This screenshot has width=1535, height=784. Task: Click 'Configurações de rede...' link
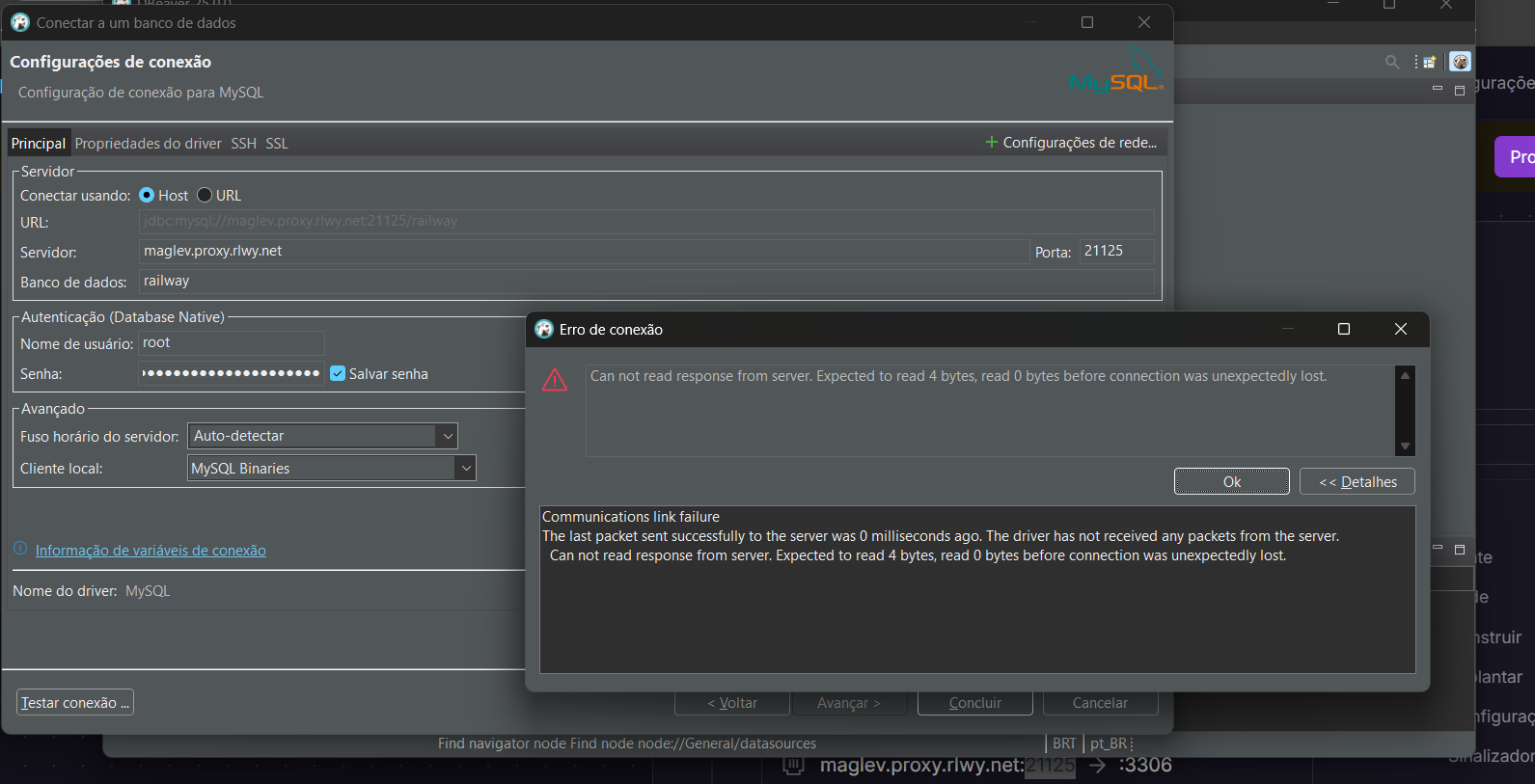[x=1080, y=142]
